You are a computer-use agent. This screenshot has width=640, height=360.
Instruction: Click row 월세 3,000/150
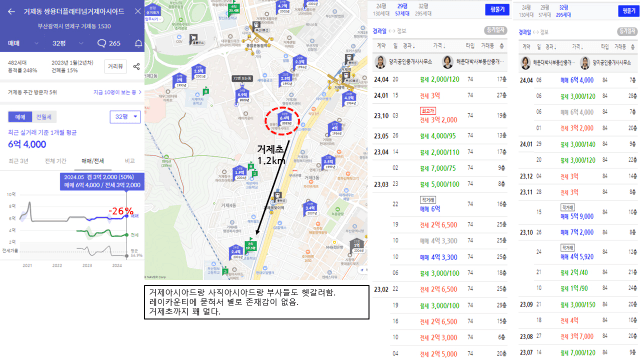[x=578, y=305]
